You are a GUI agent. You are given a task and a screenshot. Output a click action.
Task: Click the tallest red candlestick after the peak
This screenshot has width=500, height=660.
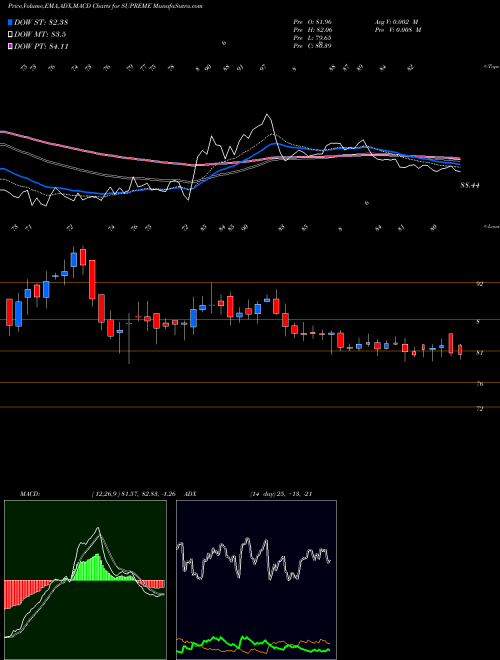92,279
